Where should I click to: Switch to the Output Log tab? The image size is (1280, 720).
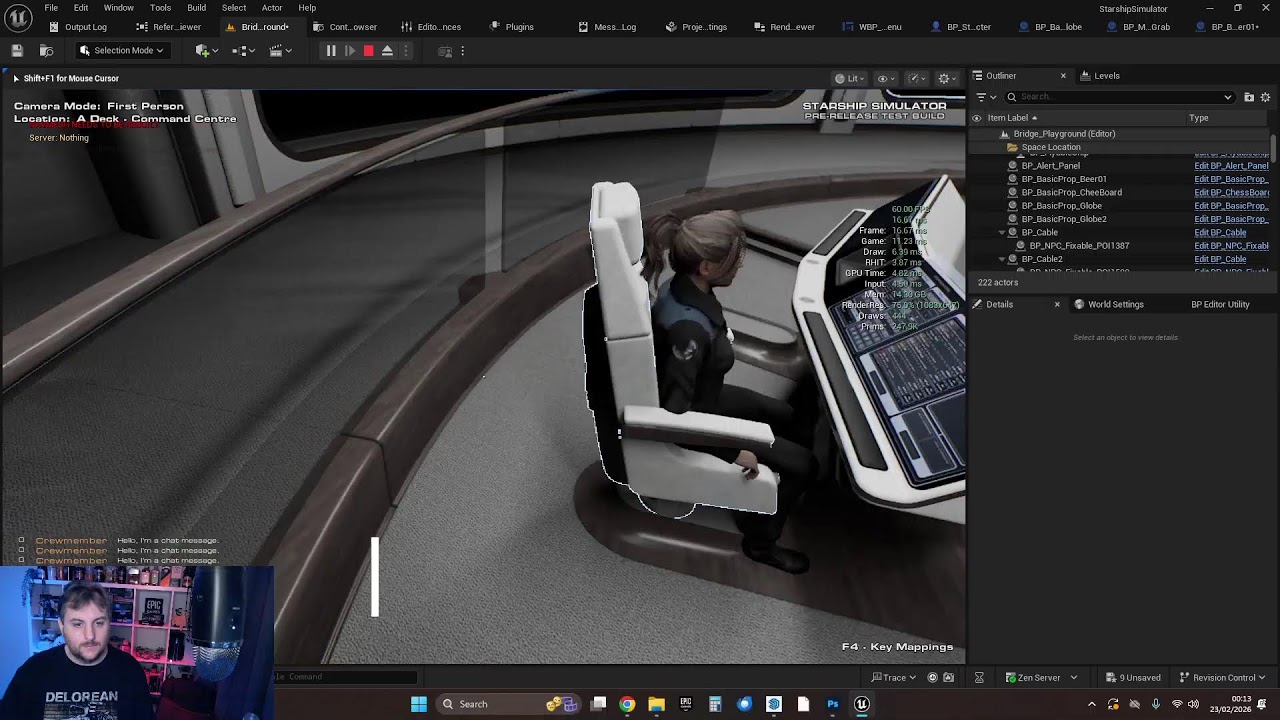pyautogui.click(x=78, y=27)
